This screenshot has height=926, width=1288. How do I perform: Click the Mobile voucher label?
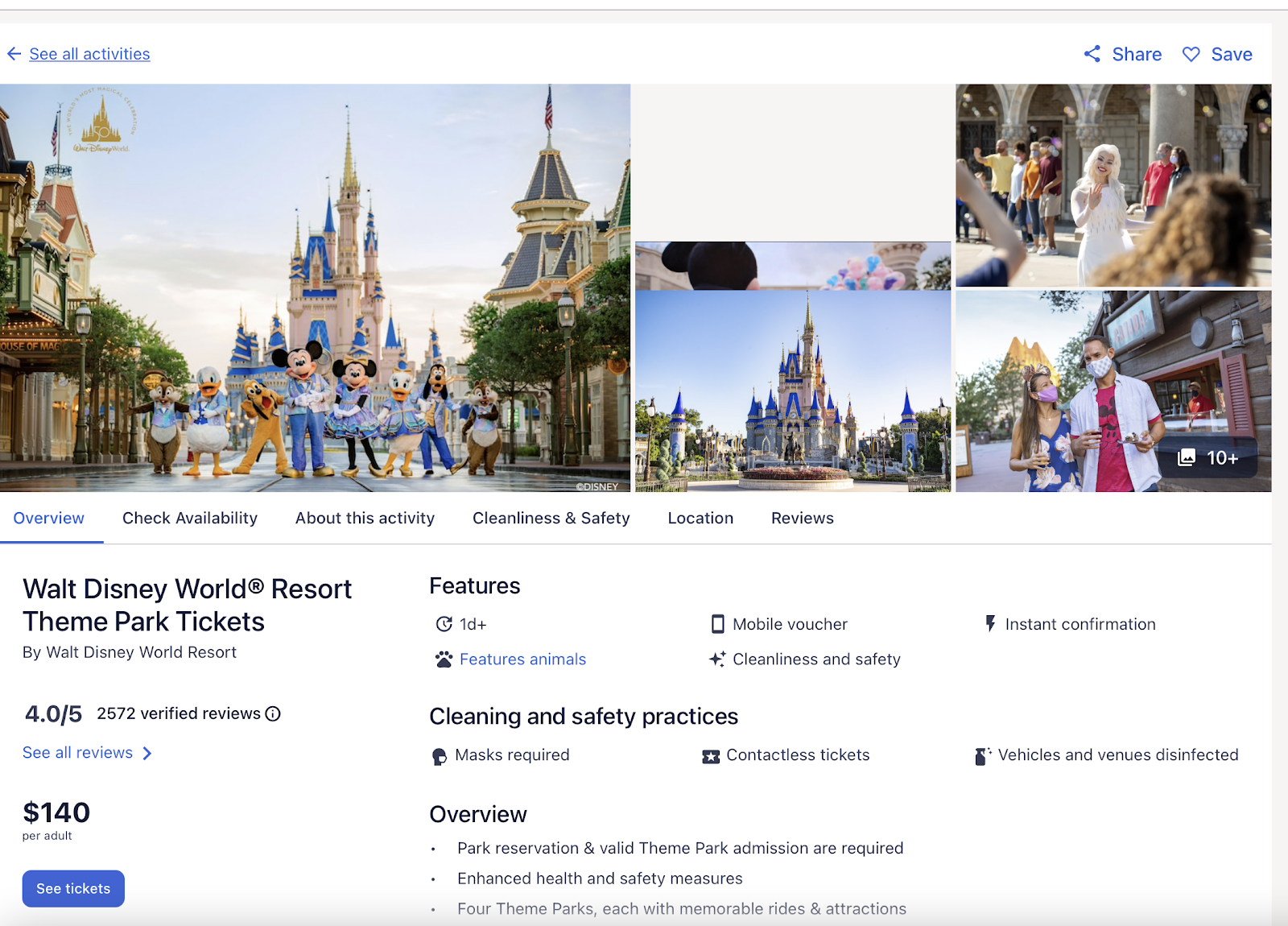tap(790, 624)
